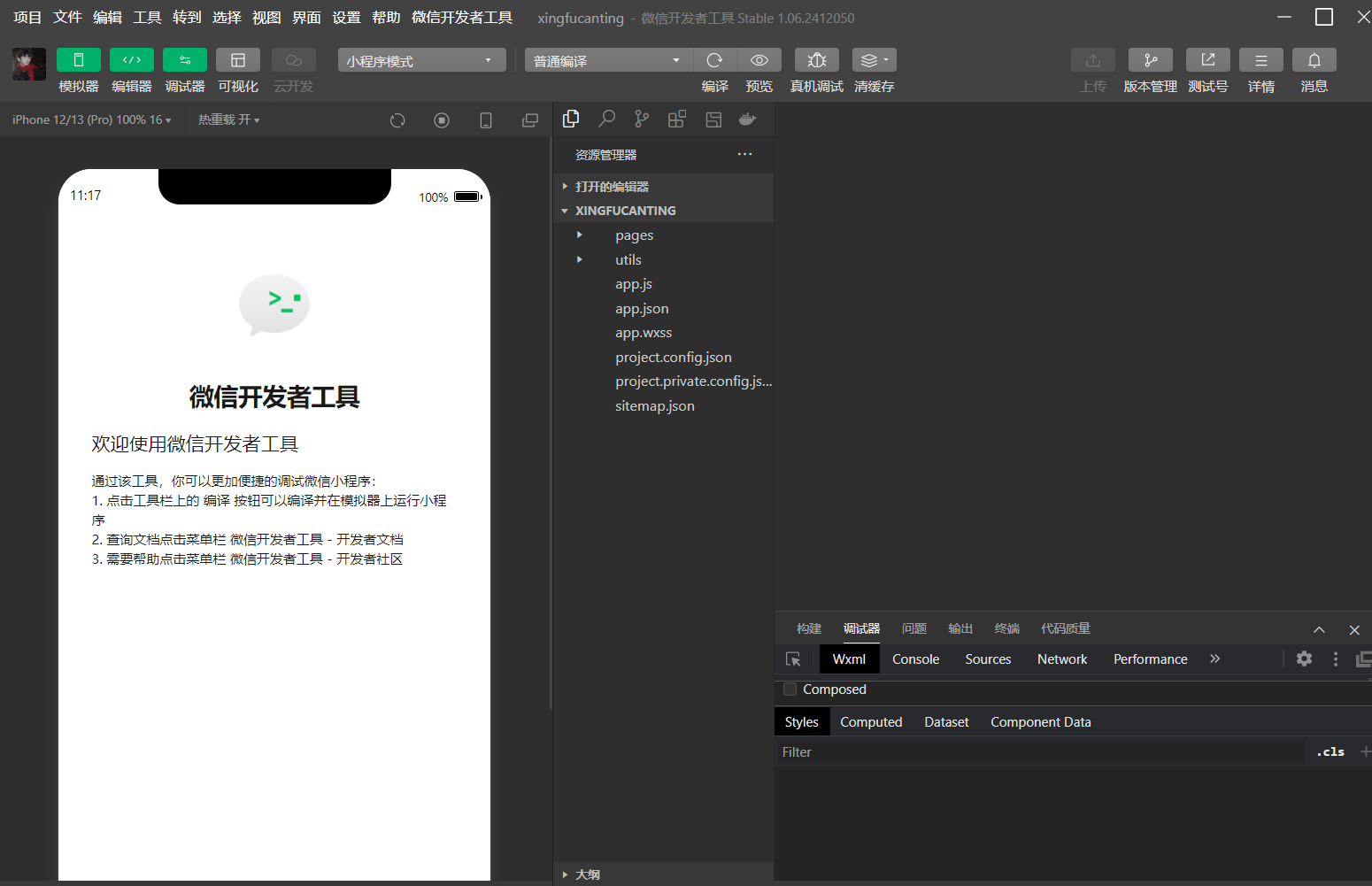Open preview with the eye icon
The image size is (1372, 886).
[759, 59]
